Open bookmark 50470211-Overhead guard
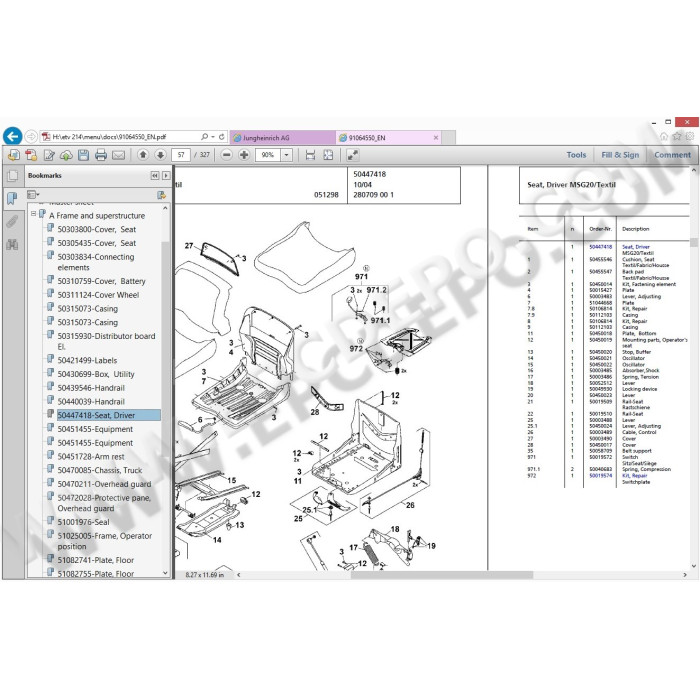Image resolution: width=700 pixels, height=700 pixels. (104, 484)
